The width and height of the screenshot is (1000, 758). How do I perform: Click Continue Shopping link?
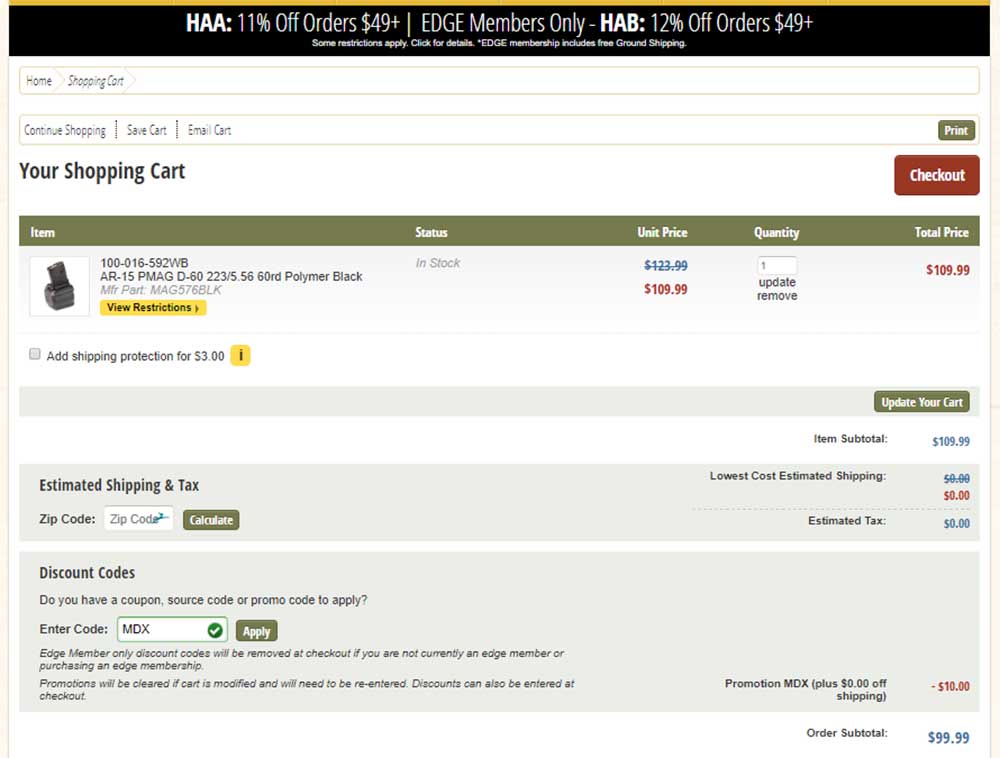pos(65,130)
